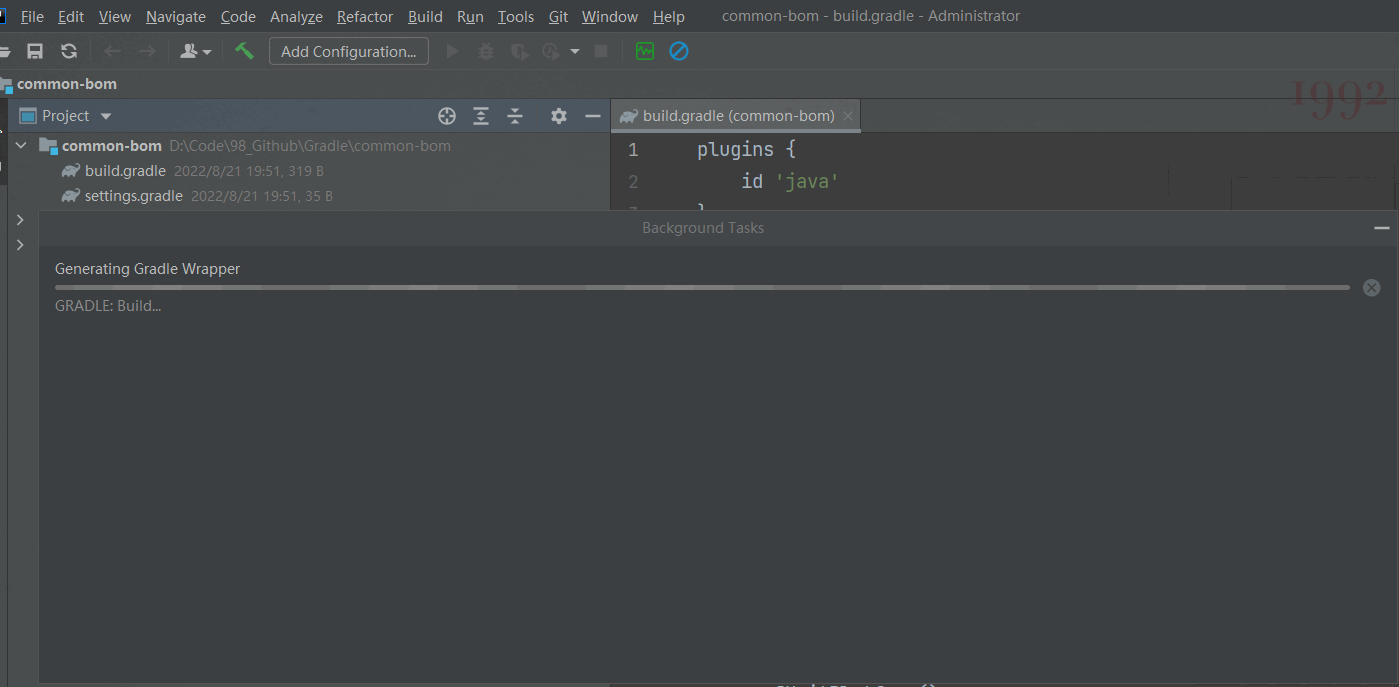Click the Add Configuration button
Viewport: 1399px width, 687px height.
(x=348, y=51)
